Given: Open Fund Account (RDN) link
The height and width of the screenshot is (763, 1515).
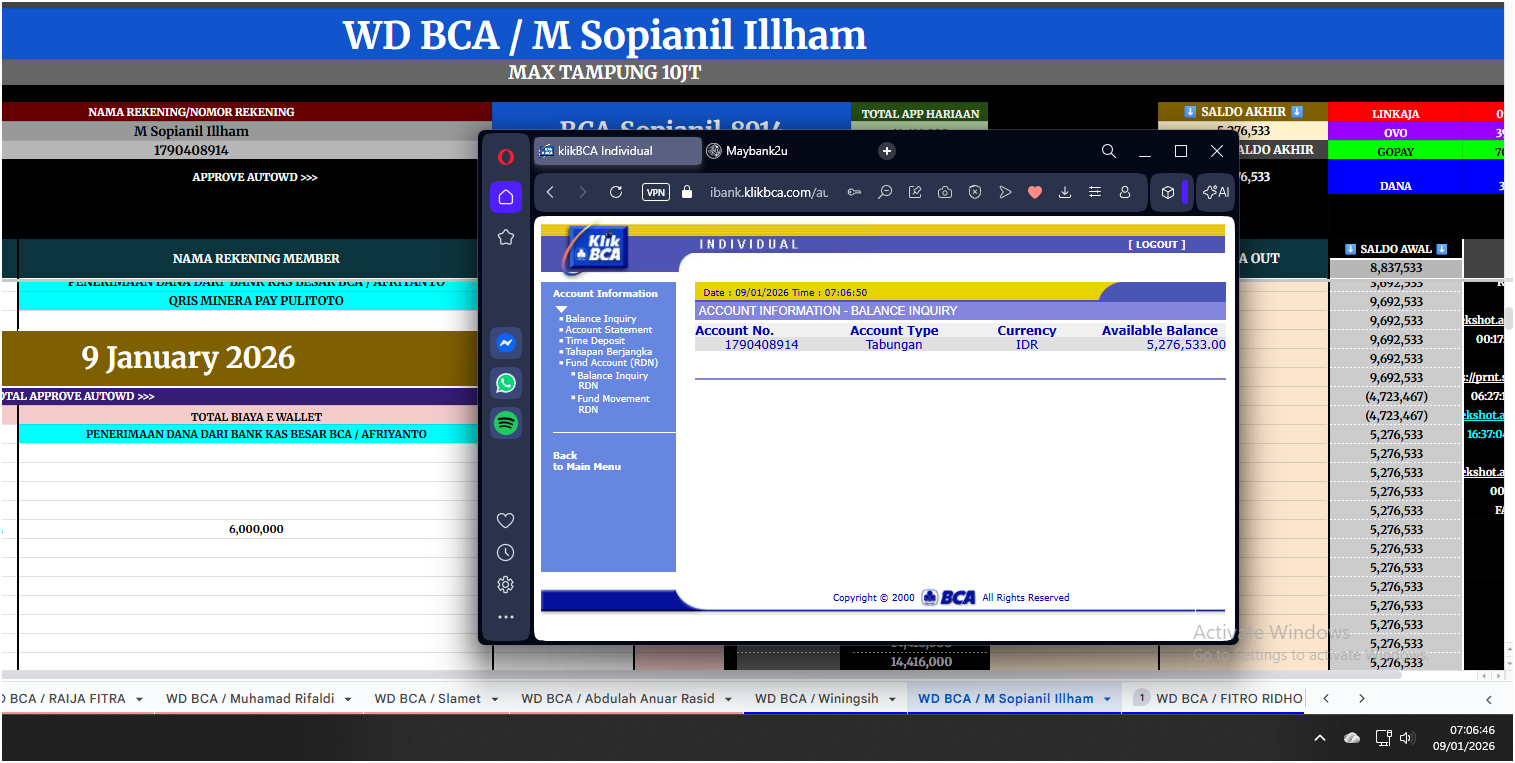Looking at the screenshot, I should coord(611,363).
